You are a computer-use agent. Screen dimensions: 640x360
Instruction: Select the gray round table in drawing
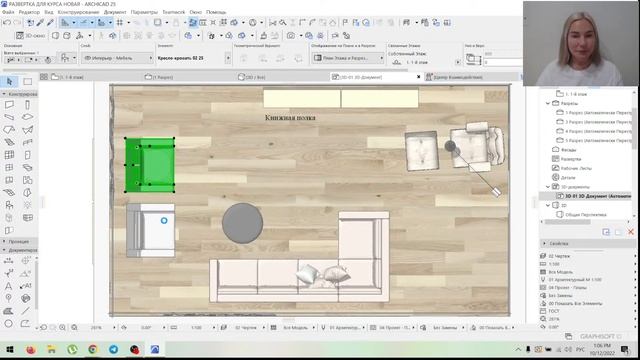[x=242, y=223]
